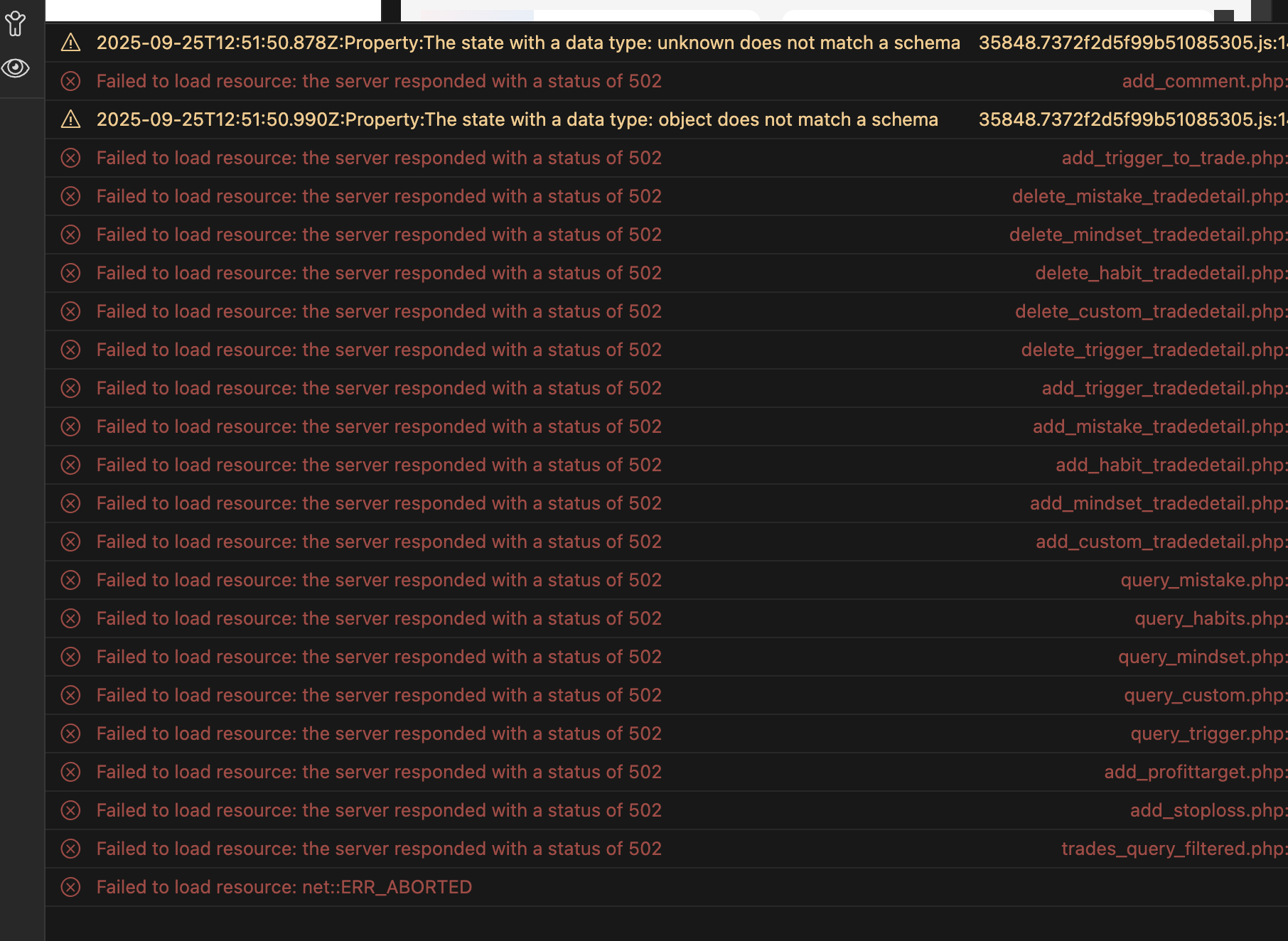1288x941 pixels.
Task: Select the "data type: object" schema warning text
Action: click(517, 120)
